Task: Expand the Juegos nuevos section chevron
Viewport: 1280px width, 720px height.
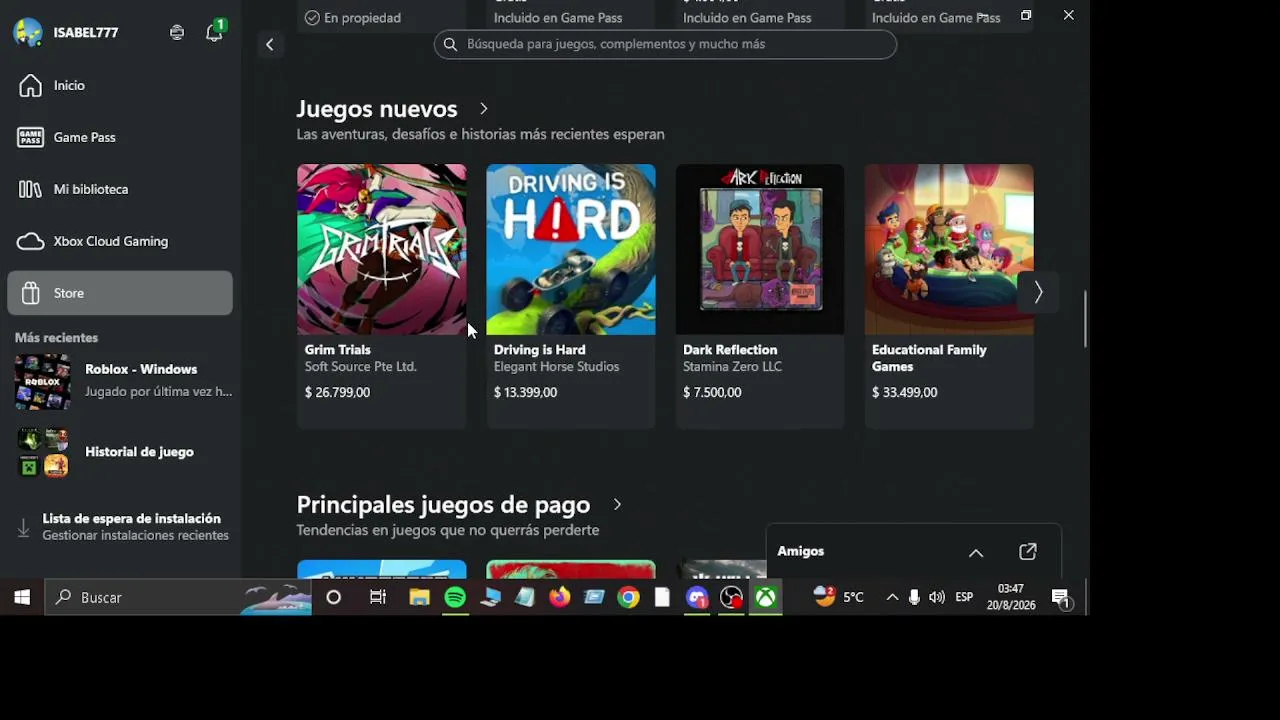Action: [x=483, y=108]
